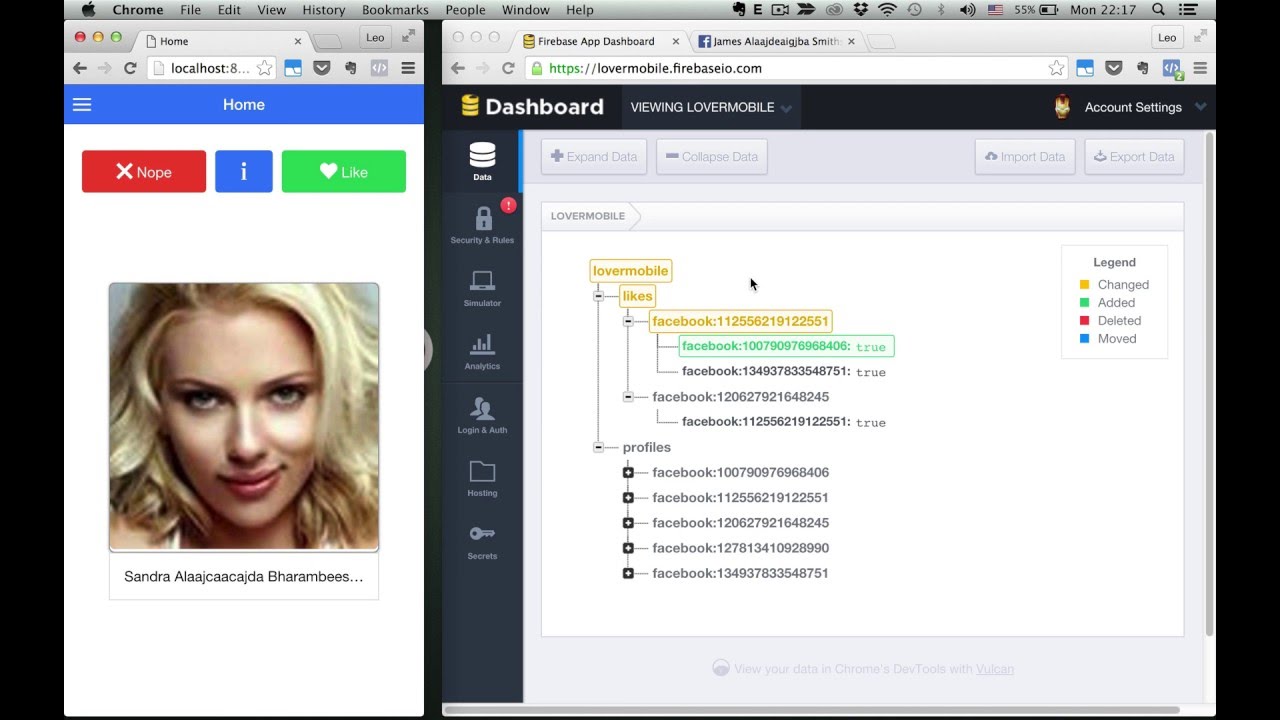Screen dimensions: 1280x720
Task: Open the VIEWING LOVERMOBILE dropdown
Action: click(x=711, y=107)
